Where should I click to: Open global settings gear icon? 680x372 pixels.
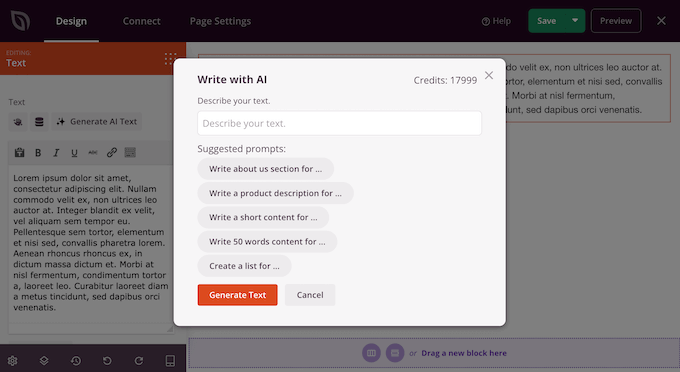click(x=13, y=361)
